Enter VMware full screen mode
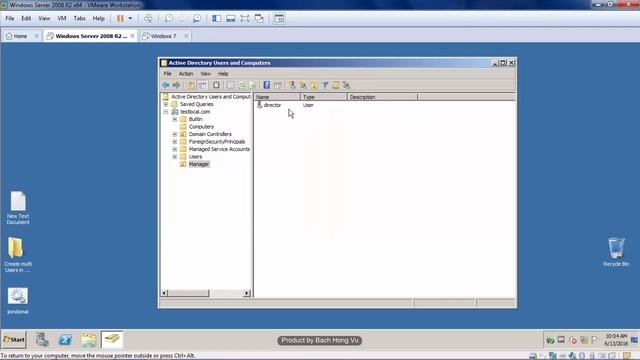 [x=244, y=18]
